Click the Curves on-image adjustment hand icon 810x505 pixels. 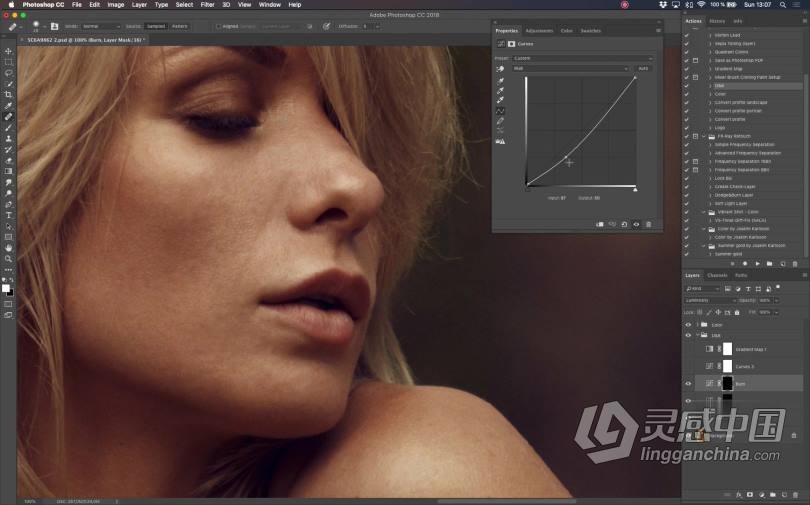500,69
